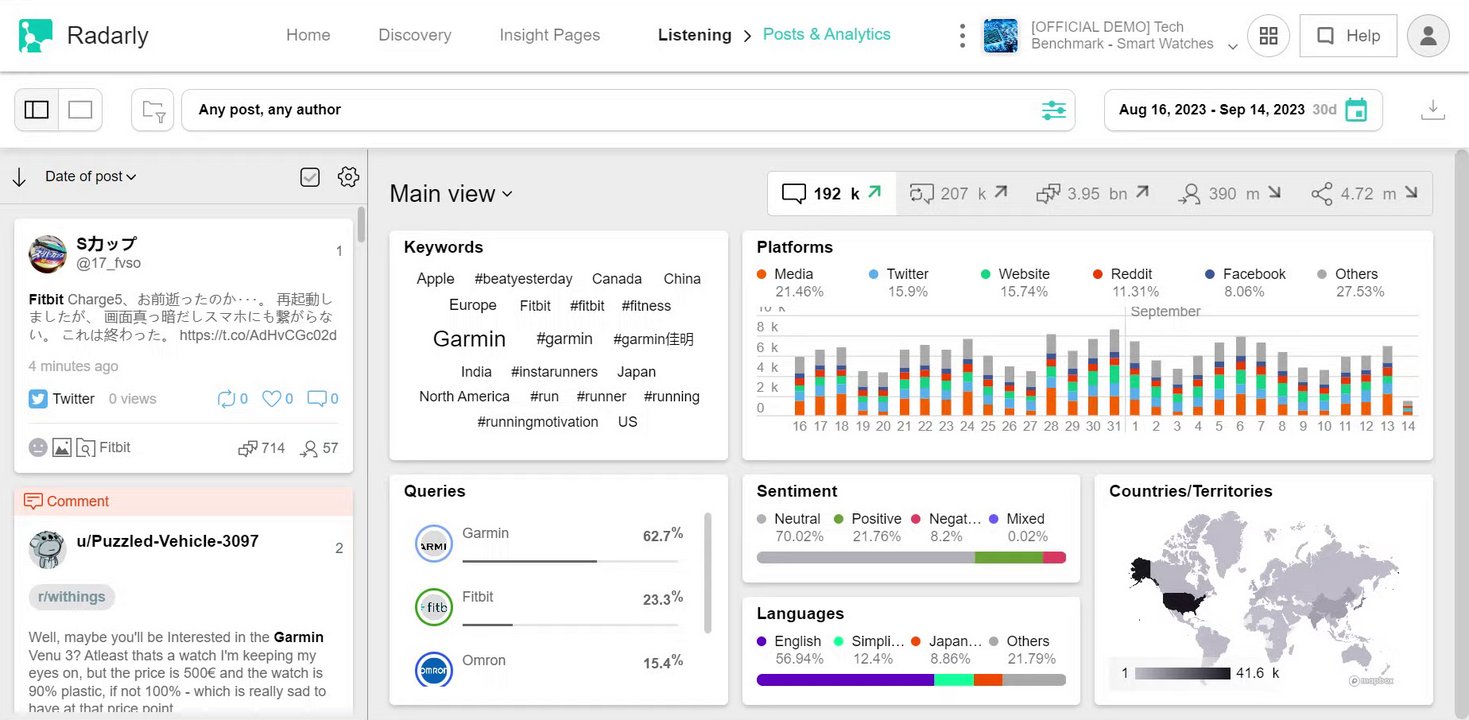1469x720 pixels.
Task: Switch to split panel layout view
Action: [37, 110]
